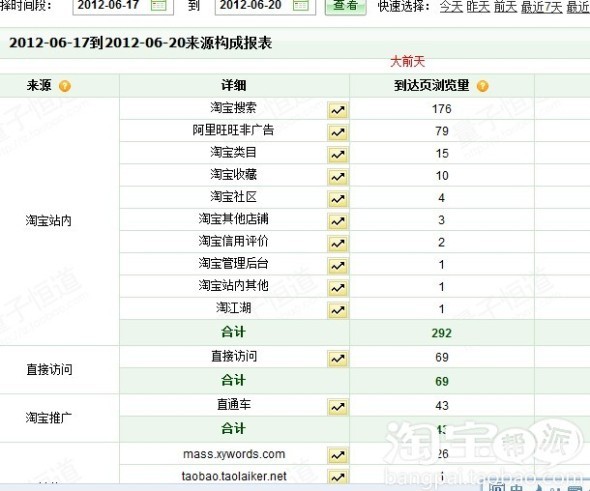The image size is (590, 491).
Task: Open trend chart for 淘江湖 row
Action: [x=338, y=310]
